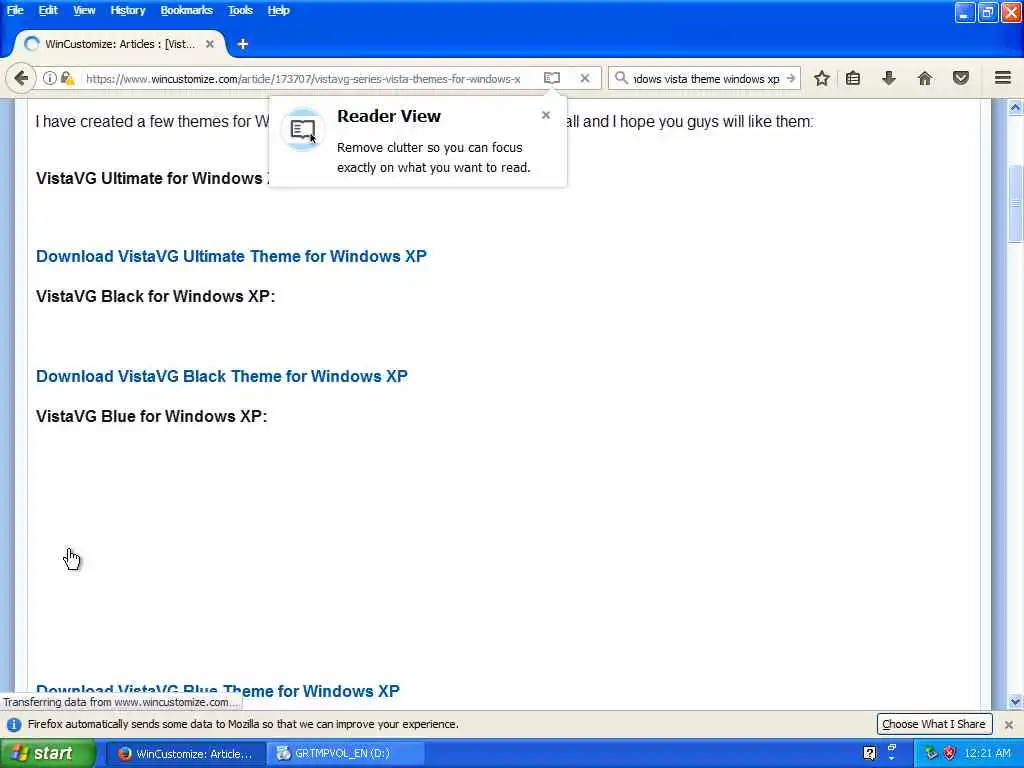Click scrollbar down arrow
Image resolution: width=1024 pixels, height=768 pixels.
1015,702
